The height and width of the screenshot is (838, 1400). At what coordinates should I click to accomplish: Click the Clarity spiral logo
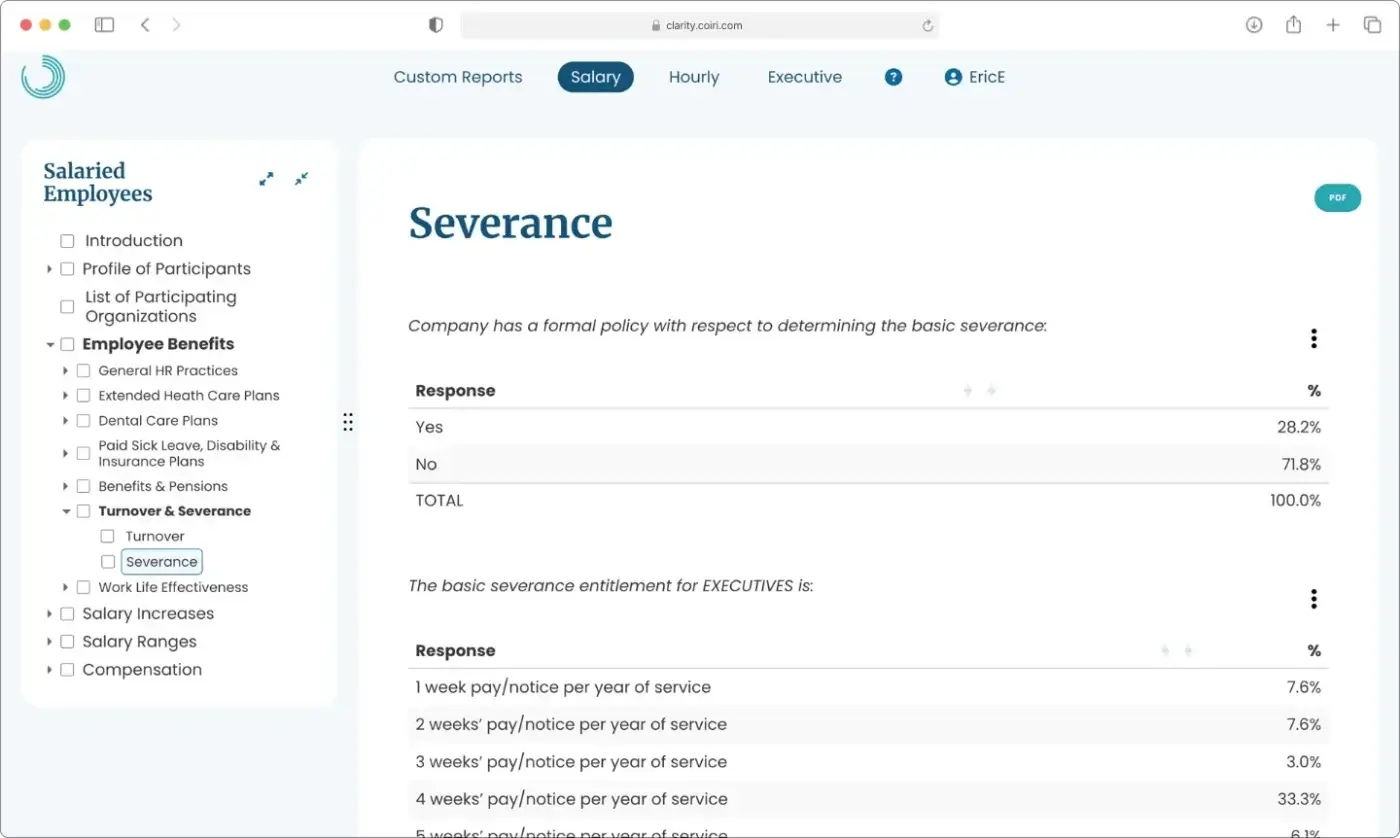[x=42, y=77]
